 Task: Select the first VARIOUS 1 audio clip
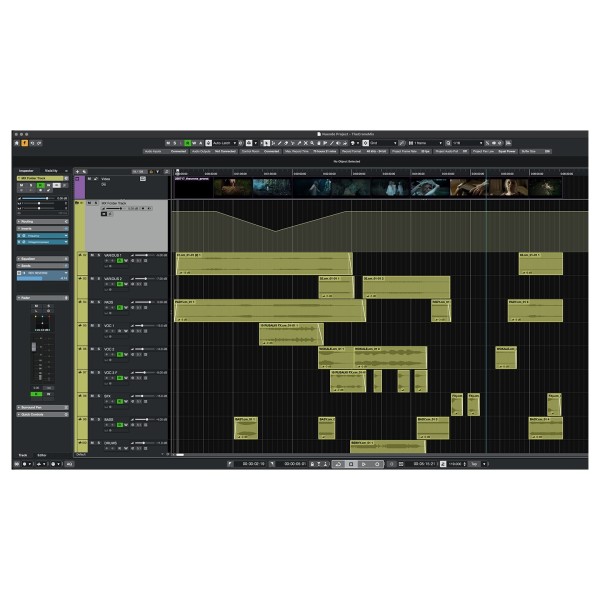click(264, 263)
